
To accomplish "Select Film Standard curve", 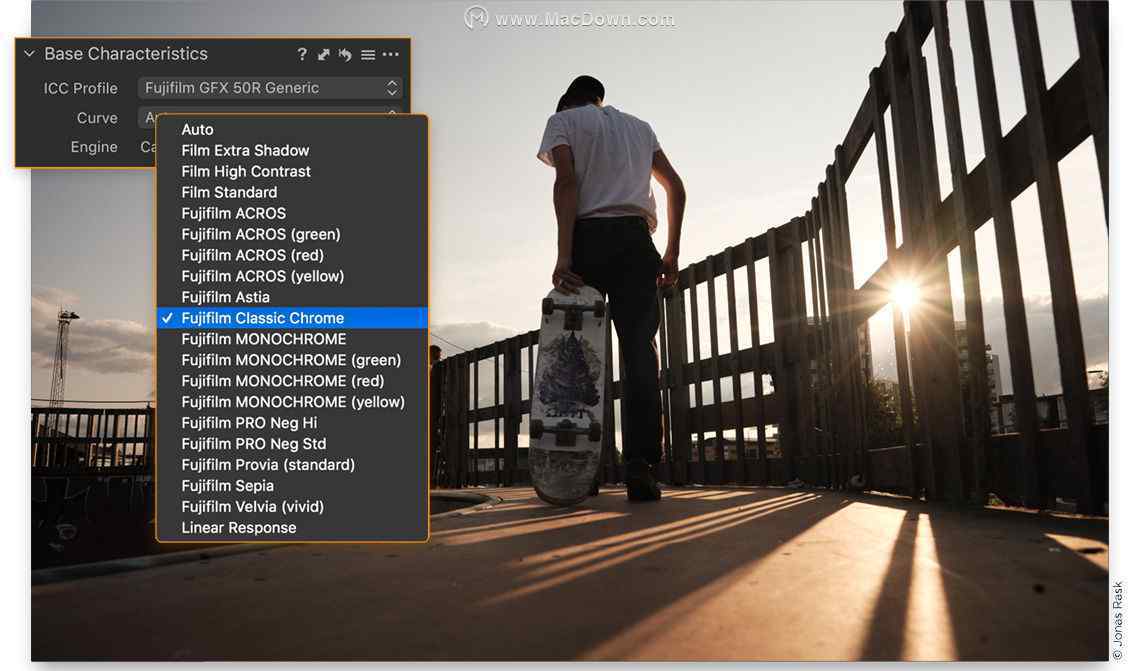I will coord(292,193).
